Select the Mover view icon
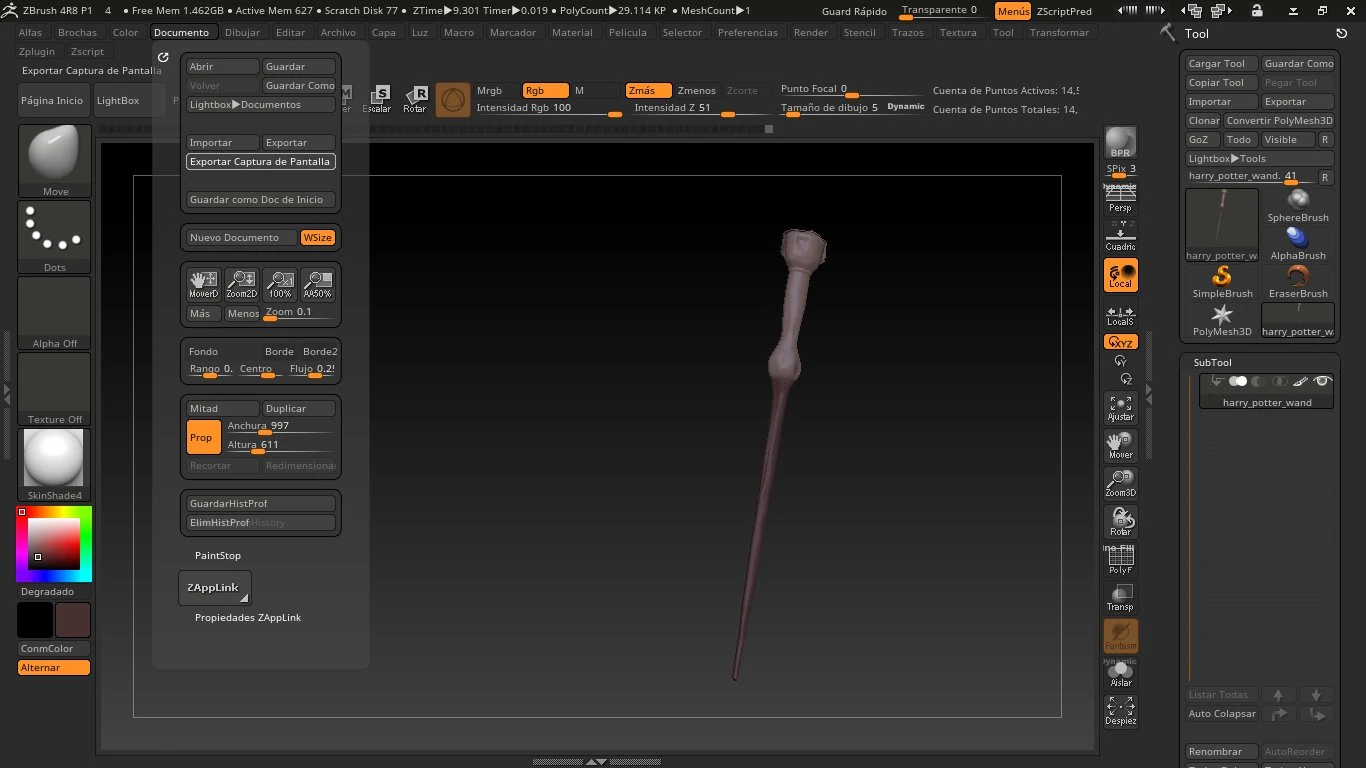The width and height of the screenshot is (1366, 768). coord(1120,446)
